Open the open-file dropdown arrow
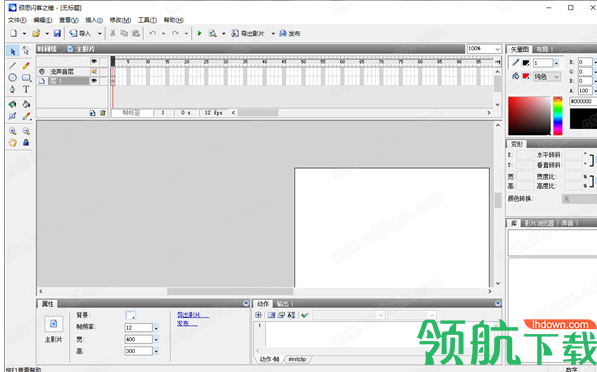This screenshot has width=597, height=372. (x=47, y=34)
